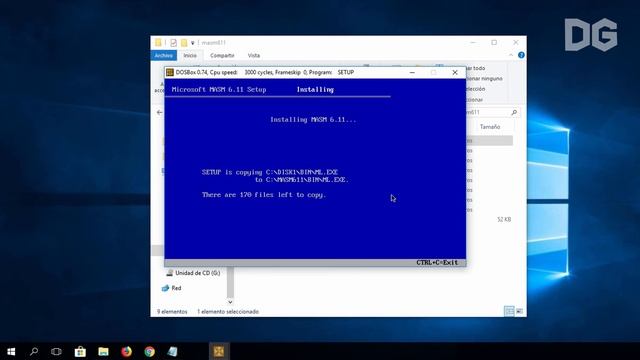Open taskbar search
640x360 pixels.
pyautogui.click(x=34, y=351)
